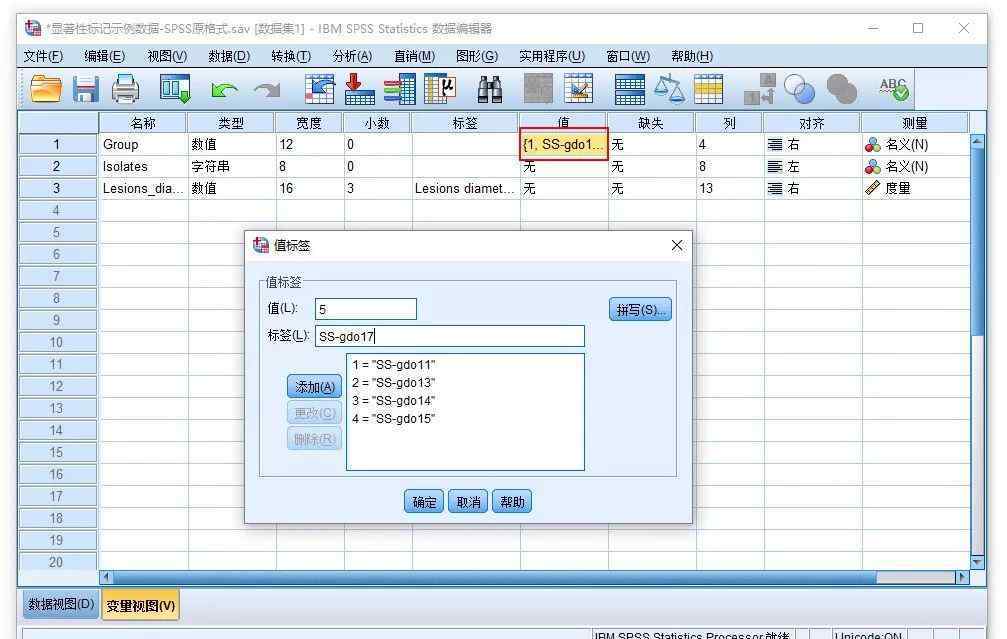This screenshot has height=639, width=1007.
Task: Switch to the 数据视图(D) tab
Action: [62, 604]
